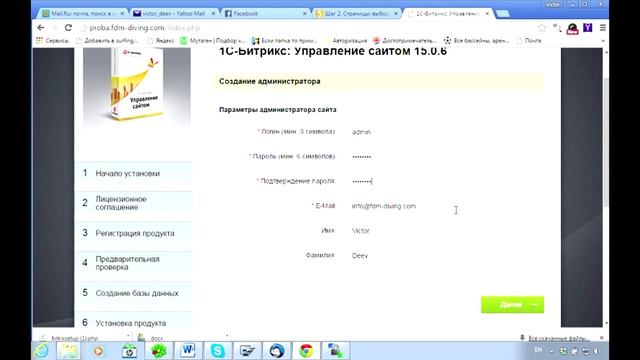Viewport: 640px width, 360px height.
Task: Click the green Далее button
Action: click(512, 304)
